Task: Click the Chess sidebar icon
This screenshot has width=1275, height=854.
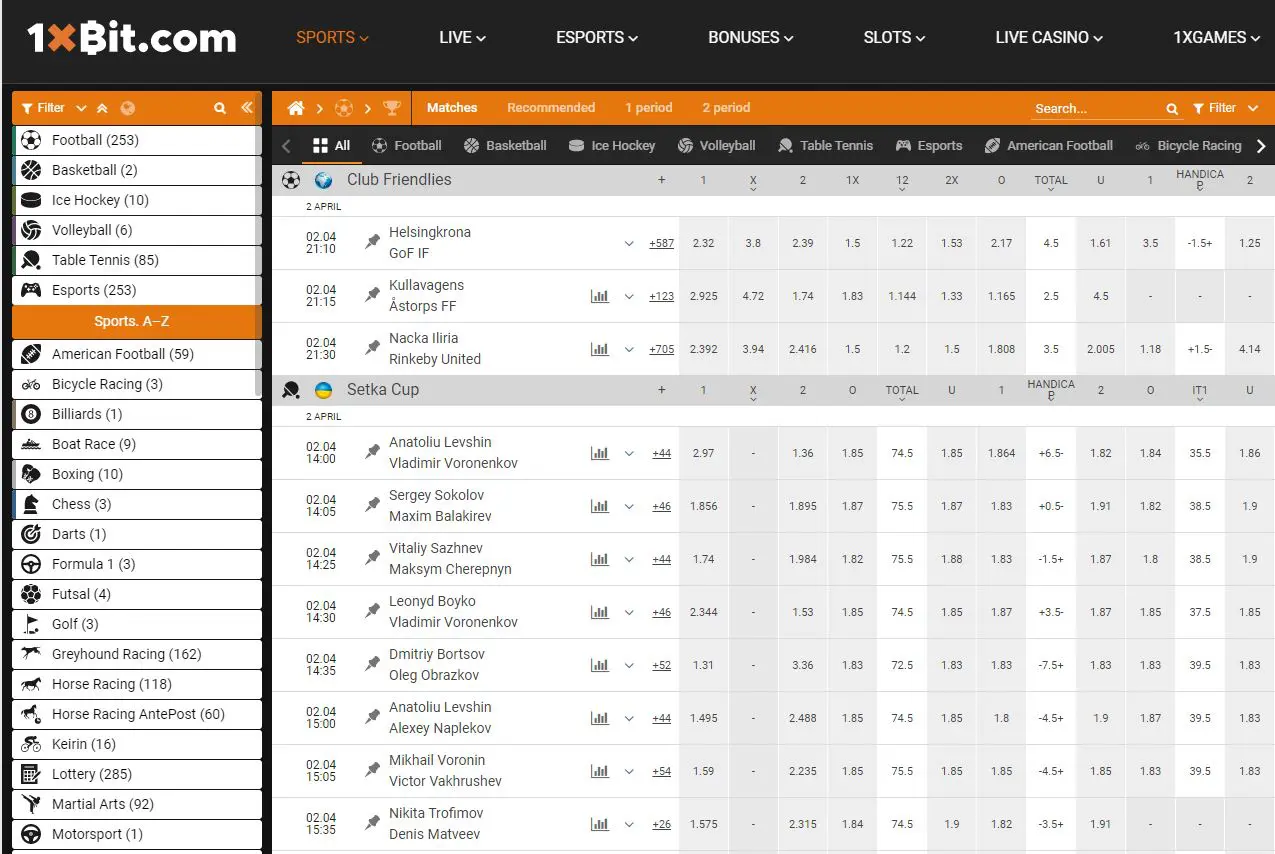Action: pyautogui.click(x=31, y=504)
